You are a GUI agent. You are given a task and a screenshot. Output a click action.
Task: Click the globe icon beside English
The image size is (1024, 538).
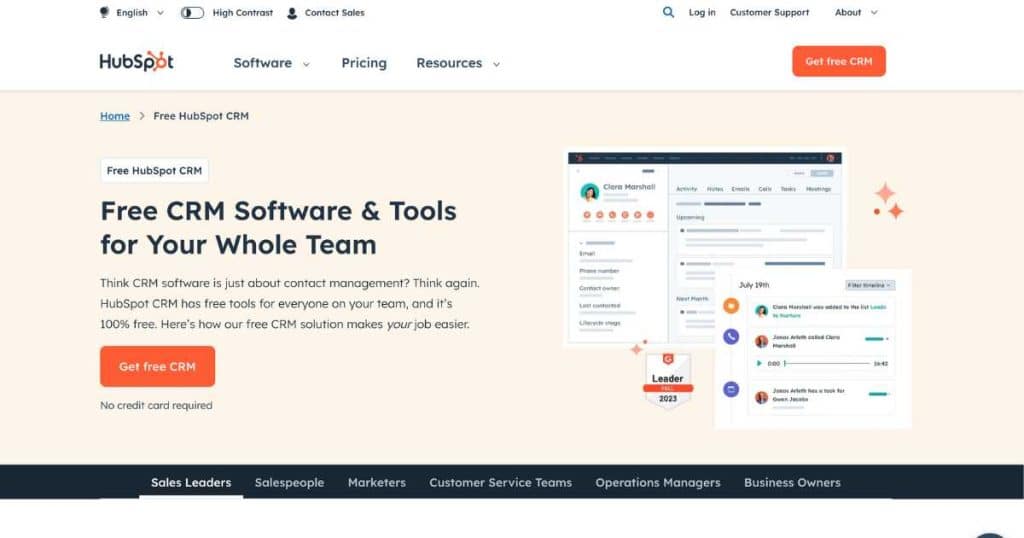coord(105,13)
